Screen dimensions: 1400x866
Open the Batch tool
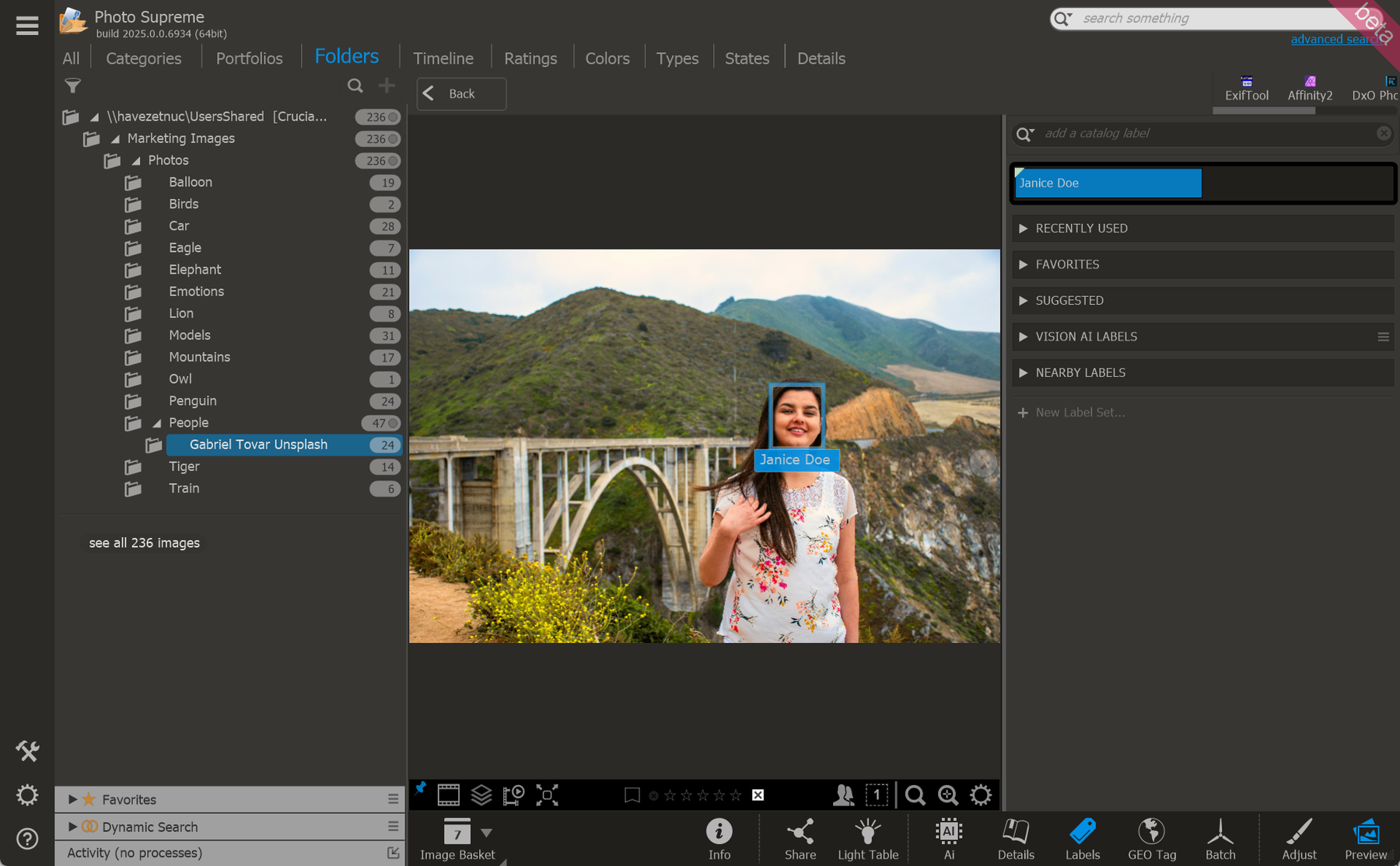pos(1220,839)
